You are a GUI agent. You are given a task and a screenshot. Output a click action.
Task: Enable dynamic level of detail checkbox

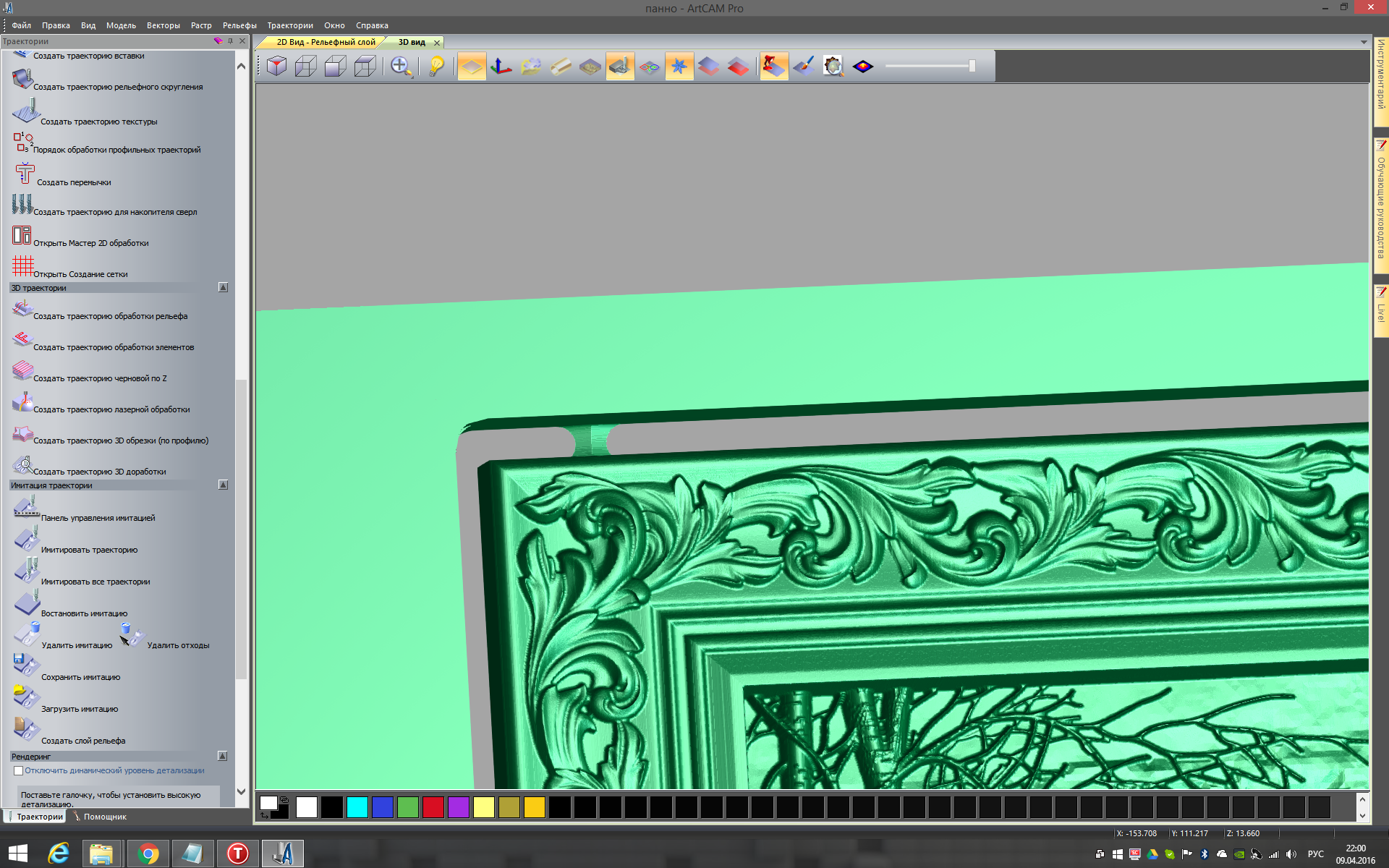tap(19, 770)
